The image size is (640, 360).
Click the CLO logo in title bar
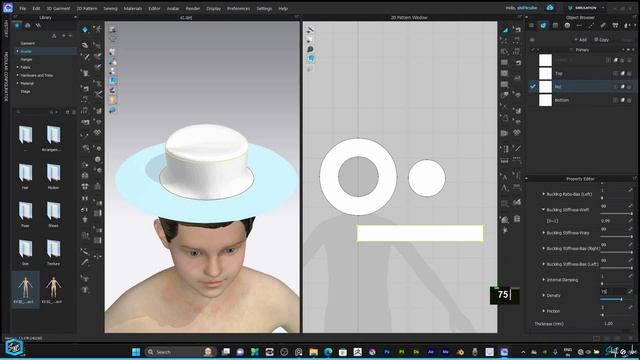tap(8, 8)
